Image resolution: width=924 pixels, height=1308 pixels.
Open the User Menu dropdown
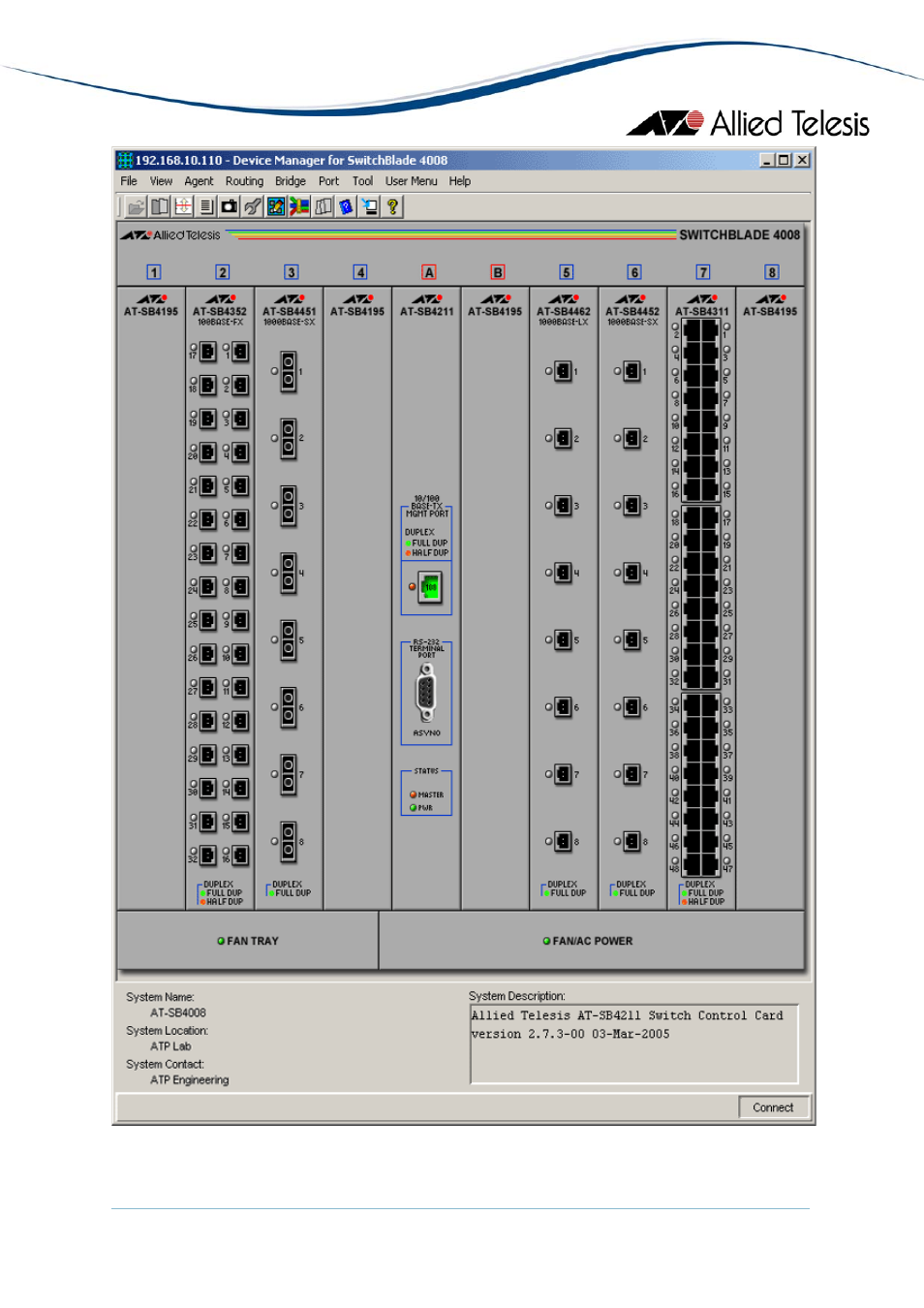click(x=412, y=181)
